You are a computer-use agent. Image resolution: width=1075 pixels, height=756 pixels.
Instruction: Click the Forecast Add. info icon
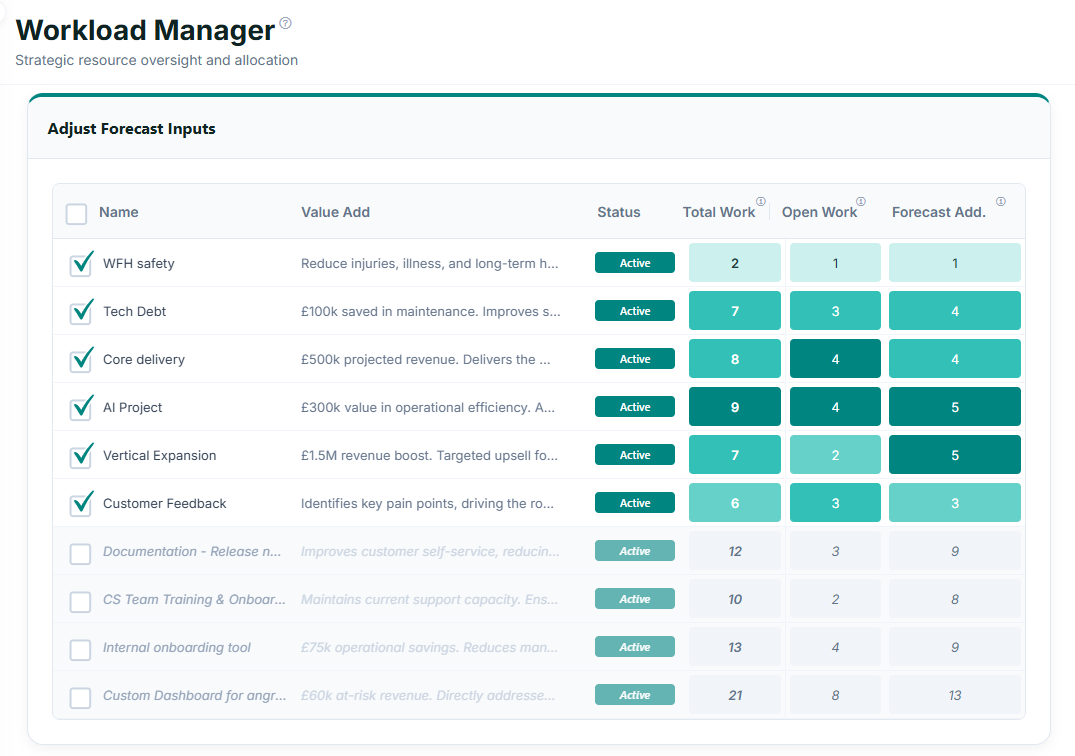(x=1001, y=202)
